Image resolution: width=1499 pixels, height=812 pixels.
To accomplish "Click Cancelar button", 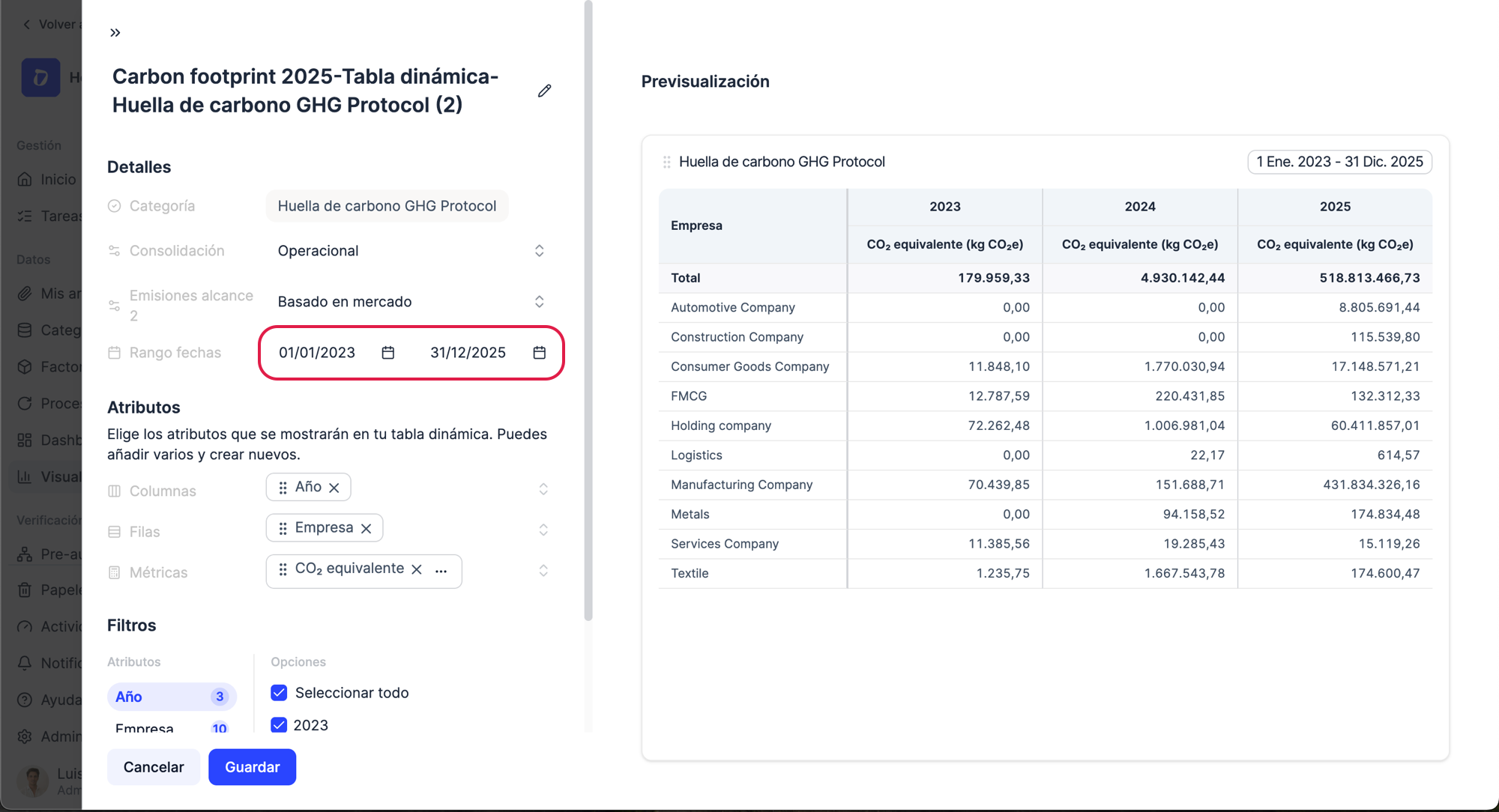I will [x=154, y=767].
